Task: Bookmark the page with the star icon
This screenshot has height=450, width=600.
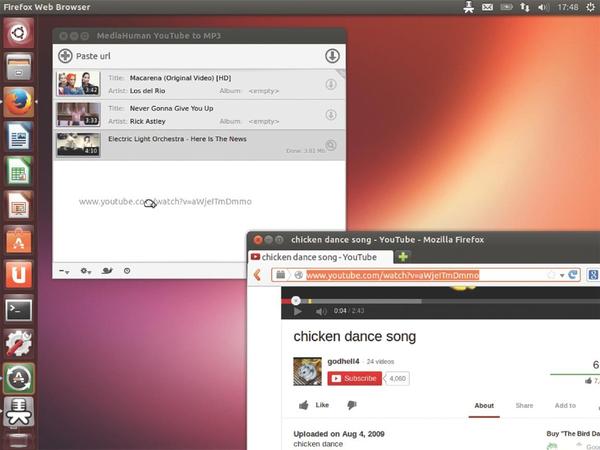Action: (551, 275)
